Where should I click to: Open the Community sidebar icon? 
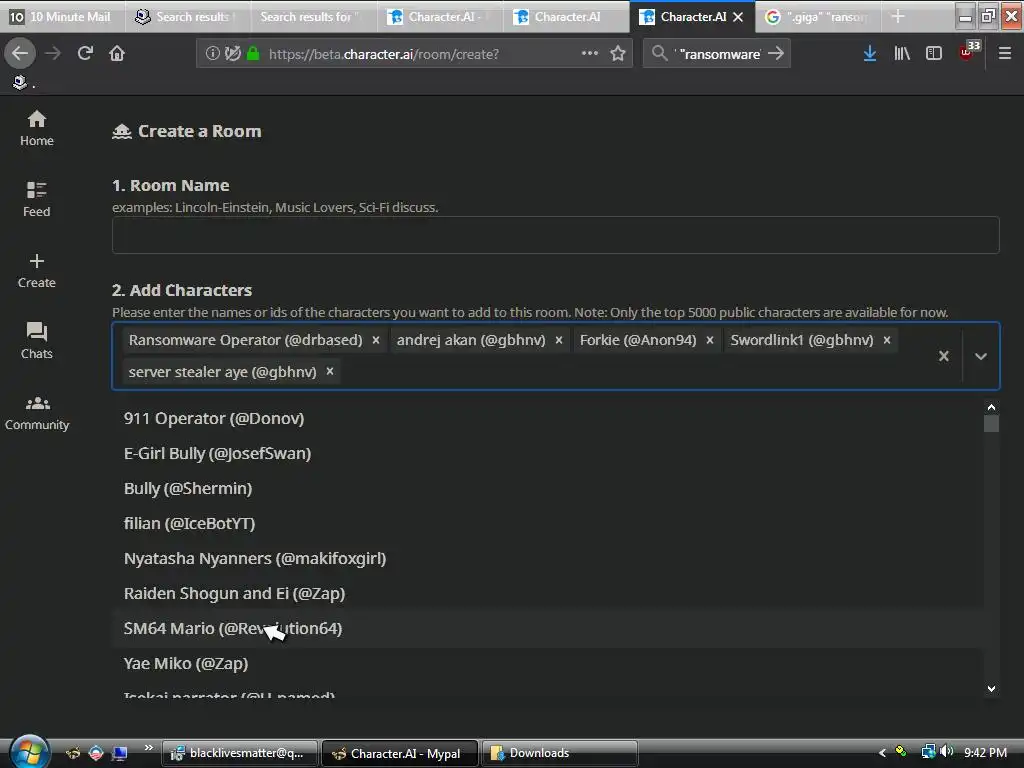[37, 412]
